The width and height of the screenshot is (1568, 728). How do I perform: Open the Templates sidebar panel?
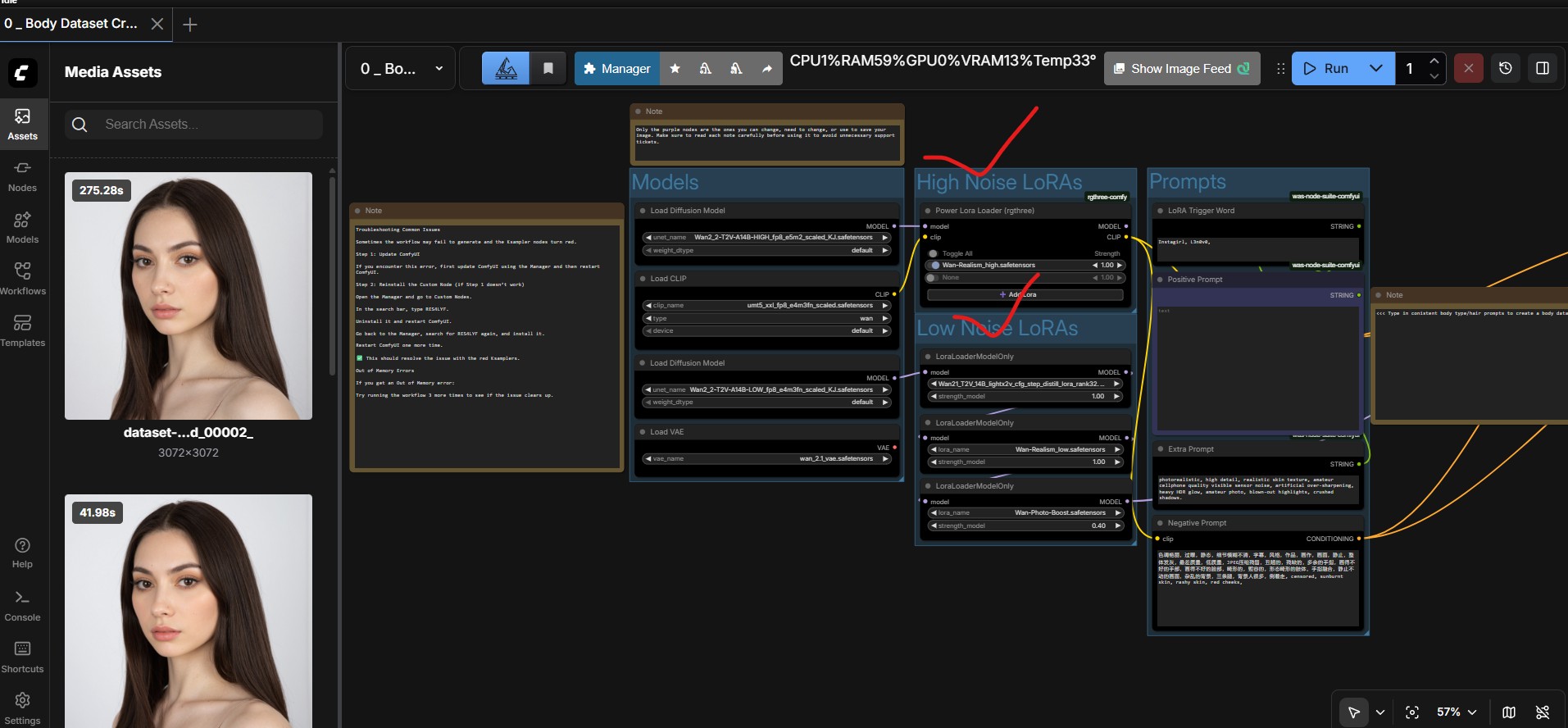tap(22, 330)
